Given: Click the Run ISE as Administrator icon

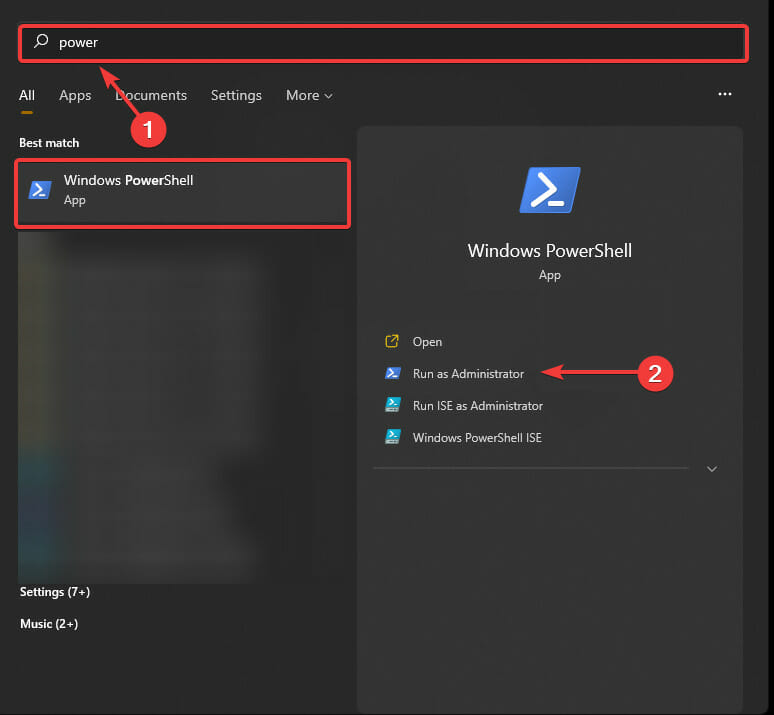Looking at the screenshot, I should tap(393, 406).
